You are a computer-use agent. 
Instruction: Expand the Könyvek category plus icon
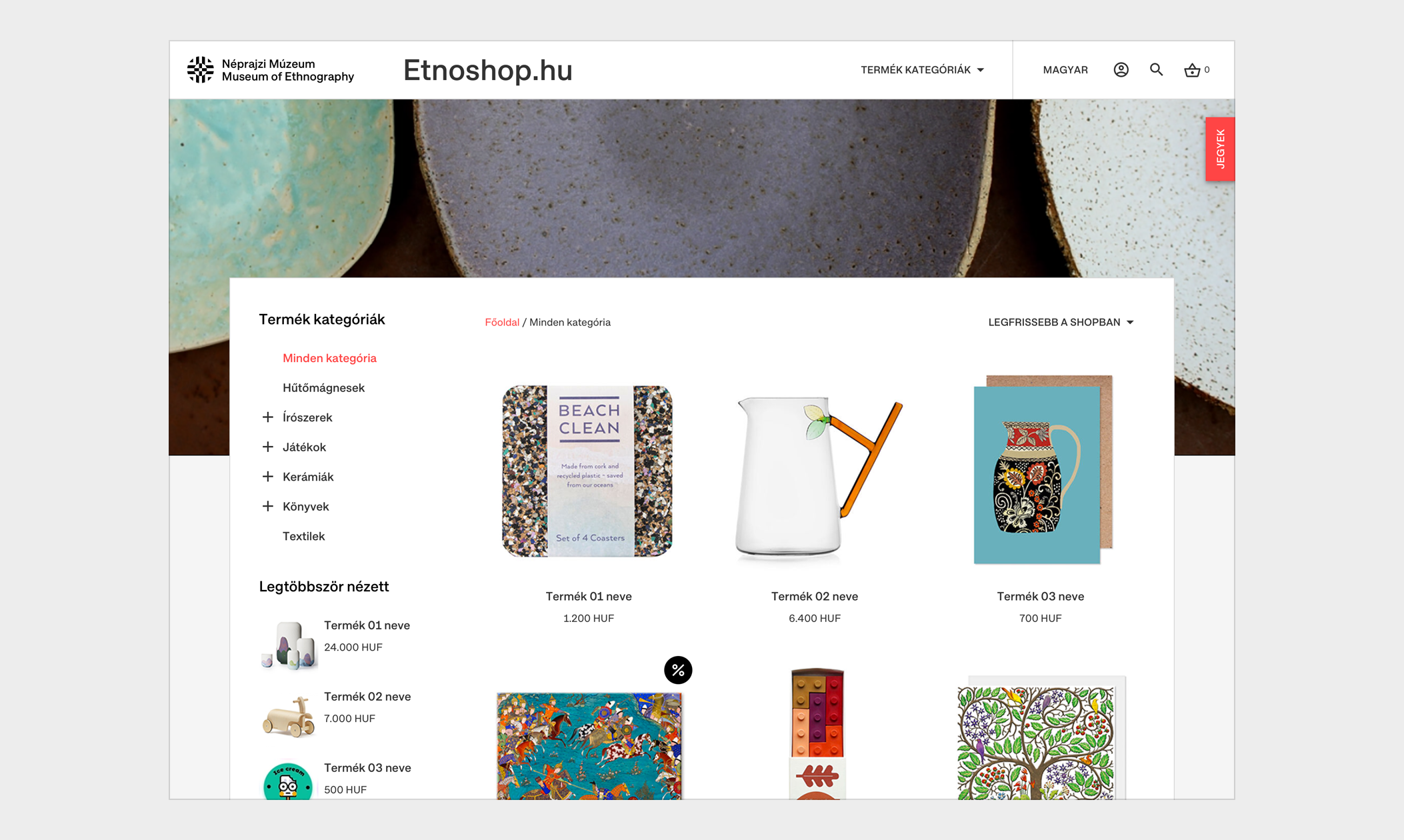coord(267,506)
